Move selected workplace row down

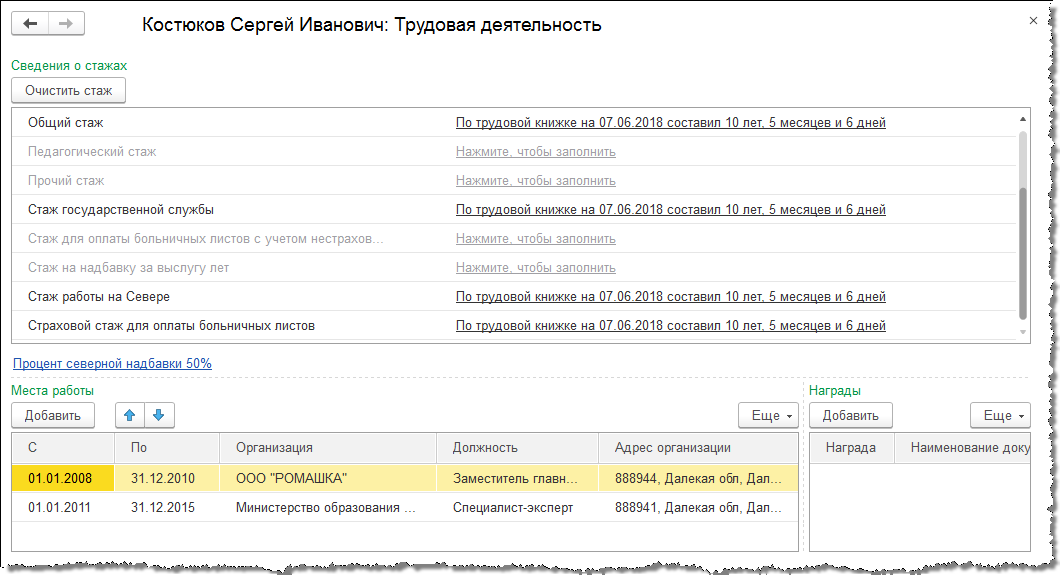coord(159,415)
